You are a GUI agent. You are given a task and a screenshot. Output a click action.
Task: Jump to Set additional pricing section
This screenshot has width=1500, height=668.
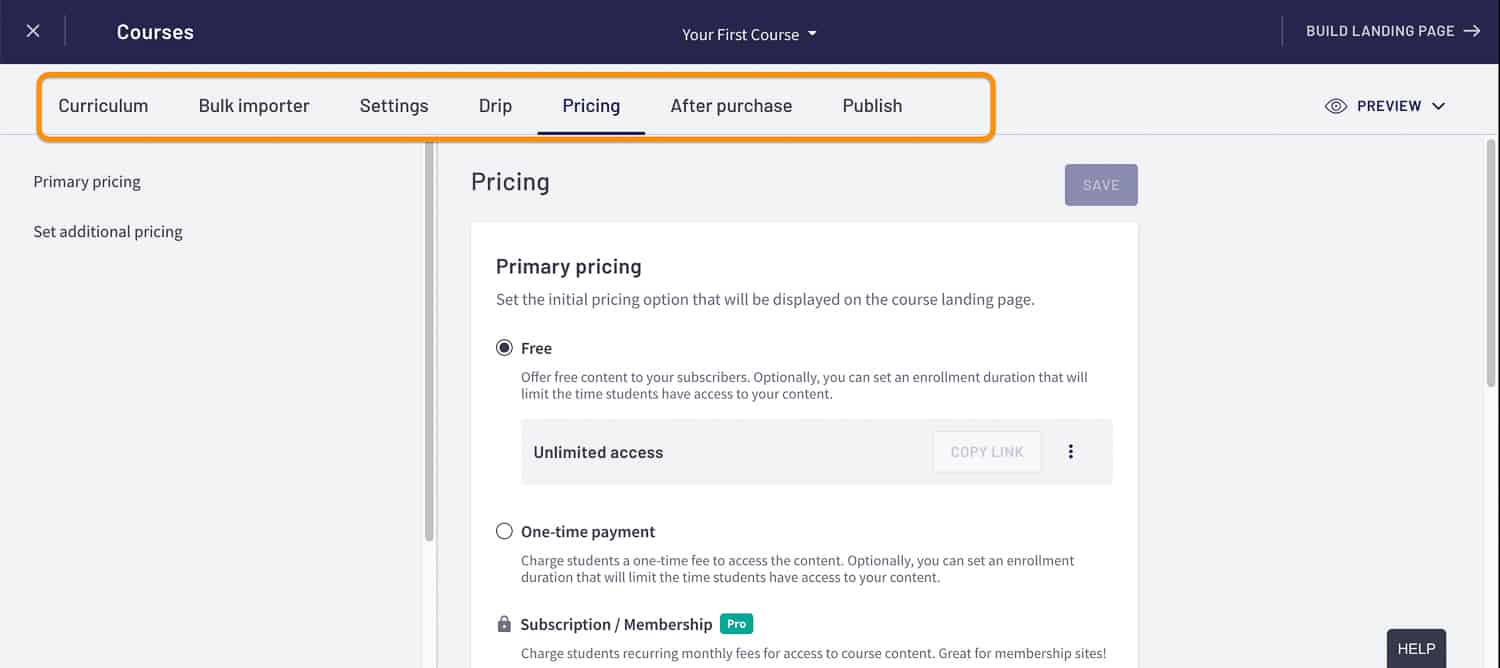[x=108, y=232]
